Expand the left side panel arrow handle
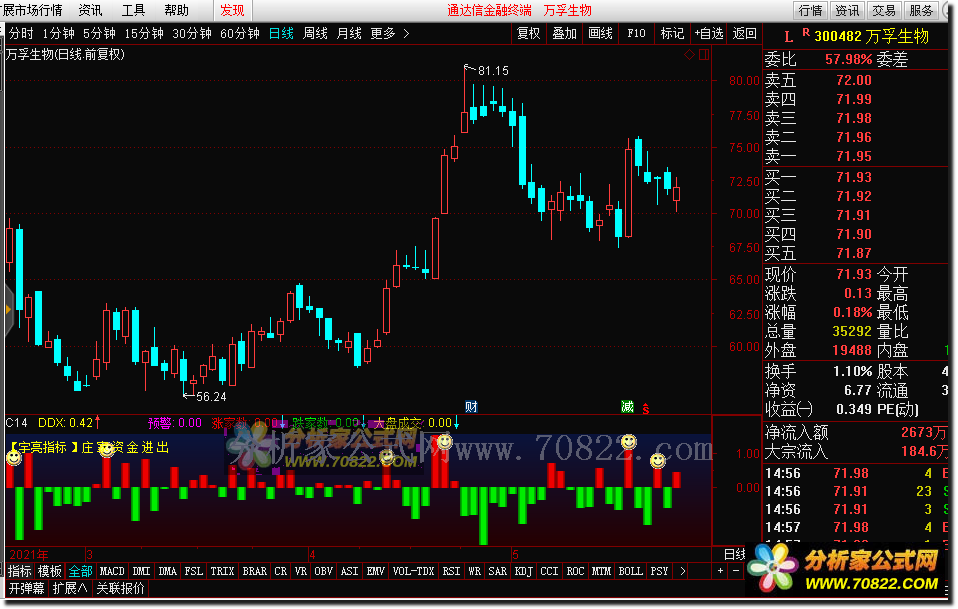The width and height of the screenshot is (958, 609). (9, 310)
